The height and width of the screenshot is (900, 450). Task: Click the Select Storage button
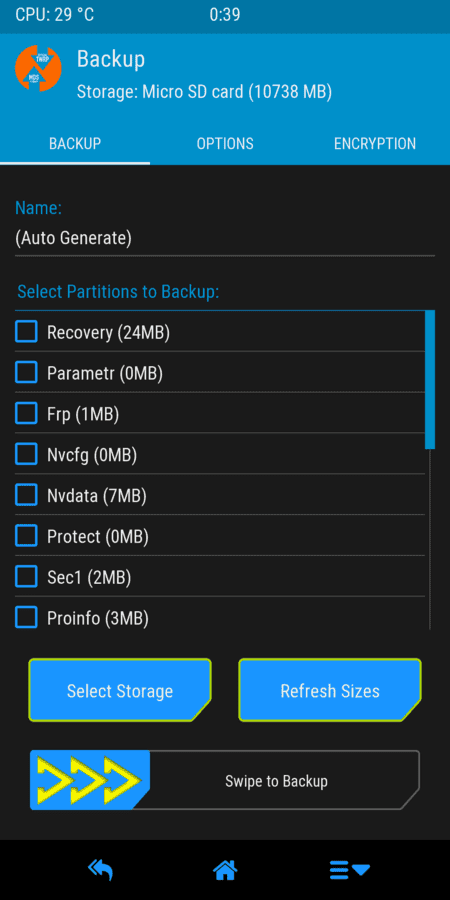120,690
